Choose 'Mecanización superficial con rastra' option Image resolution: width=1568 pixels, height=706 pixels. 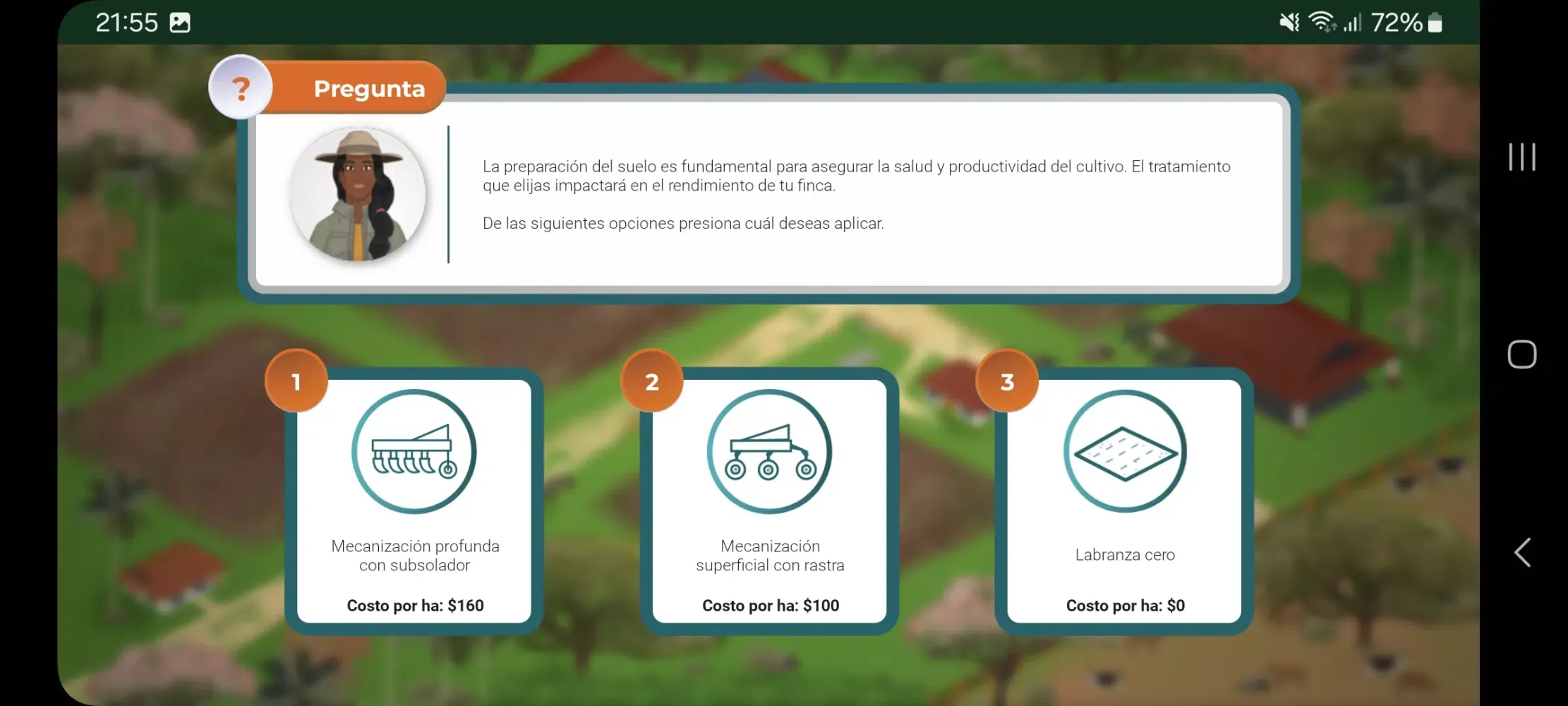770,556
